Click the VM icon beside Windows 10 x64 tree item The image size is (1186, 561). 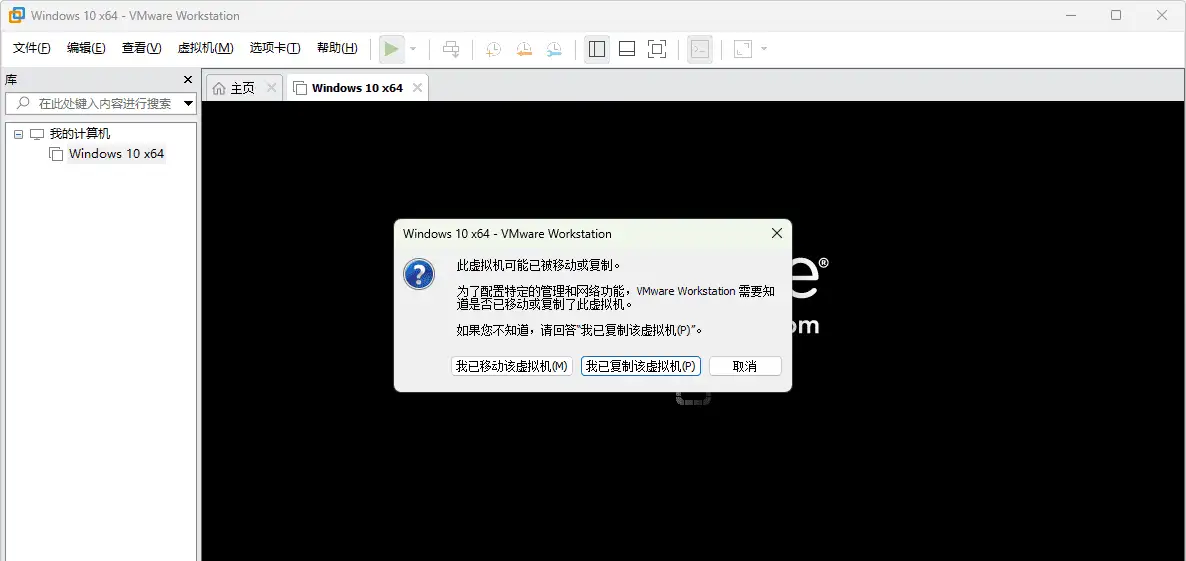[56, 154]
